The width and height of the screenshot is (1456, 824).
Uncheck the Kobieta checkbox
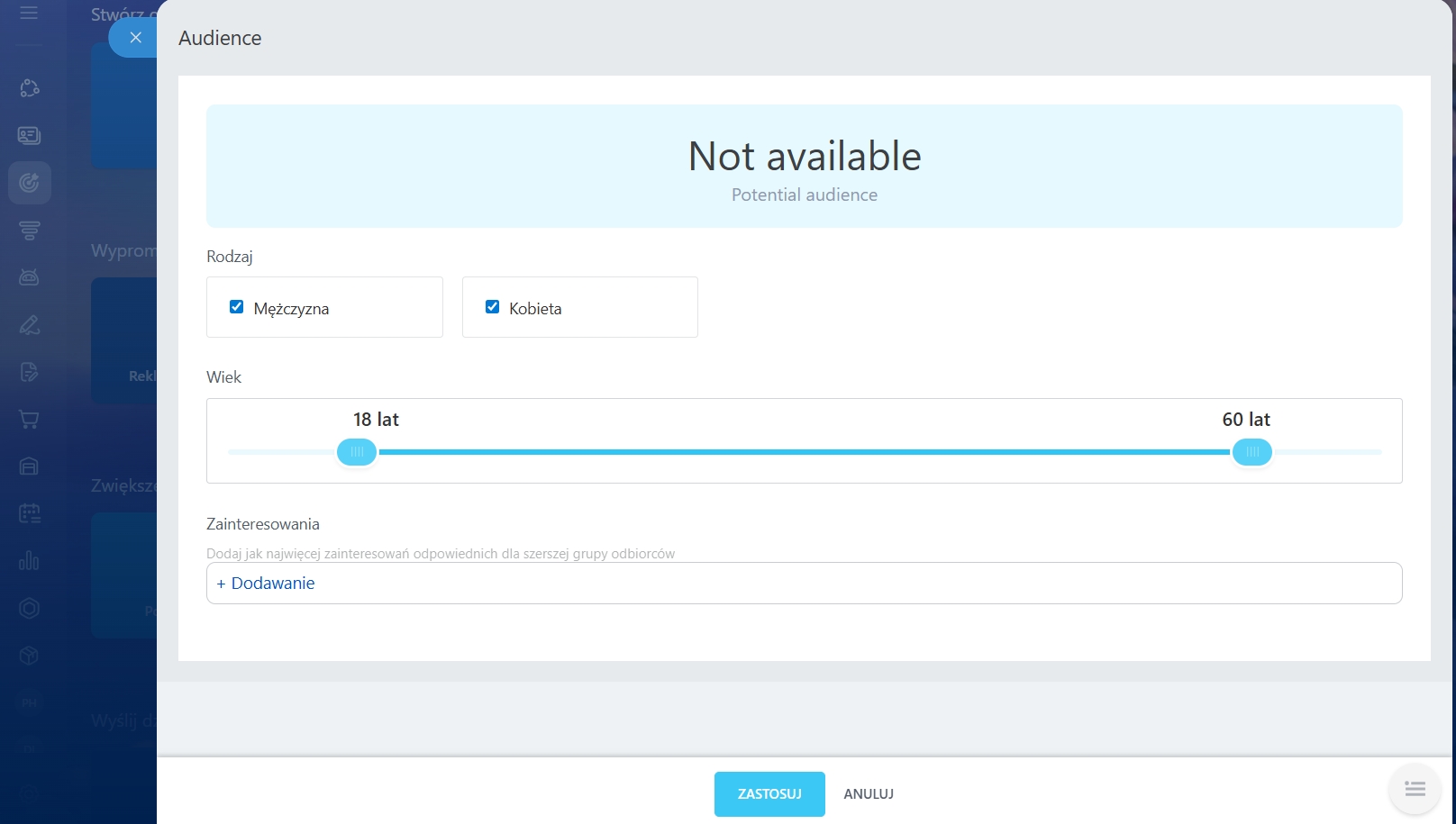(x=493, y=307)
